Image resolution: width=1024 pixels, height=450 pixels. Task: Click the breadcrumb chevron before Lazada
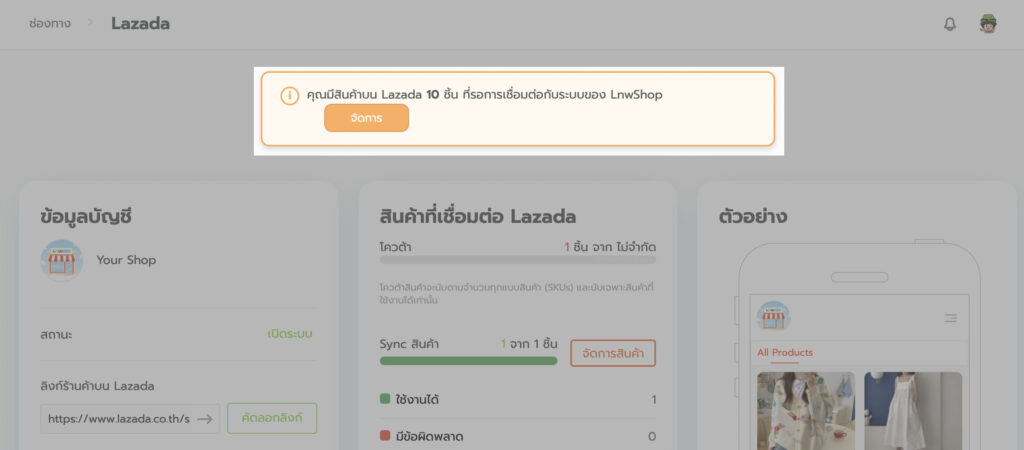(x=91, y=23)
